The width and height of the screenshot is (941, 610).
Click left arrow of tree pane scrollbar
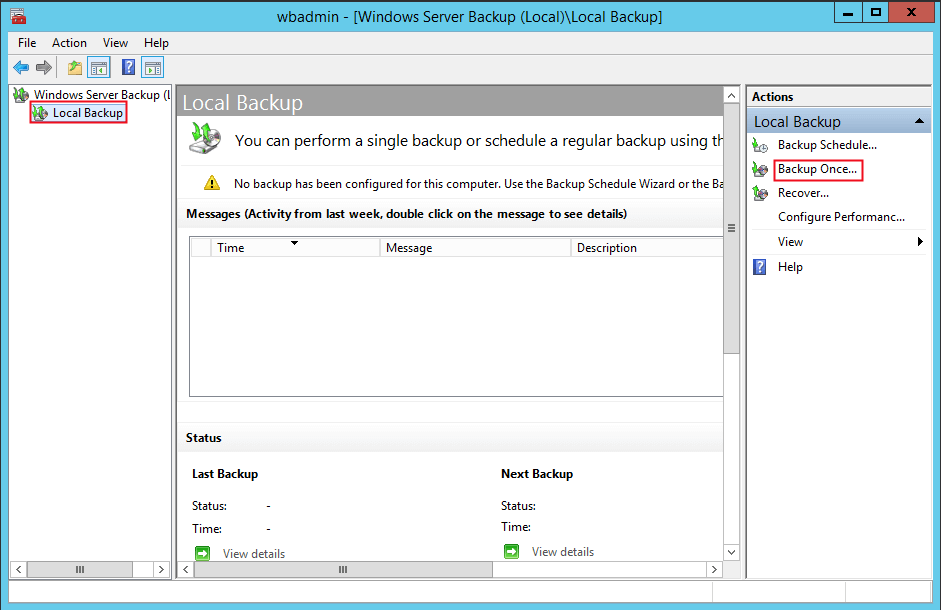click(19, 569)
